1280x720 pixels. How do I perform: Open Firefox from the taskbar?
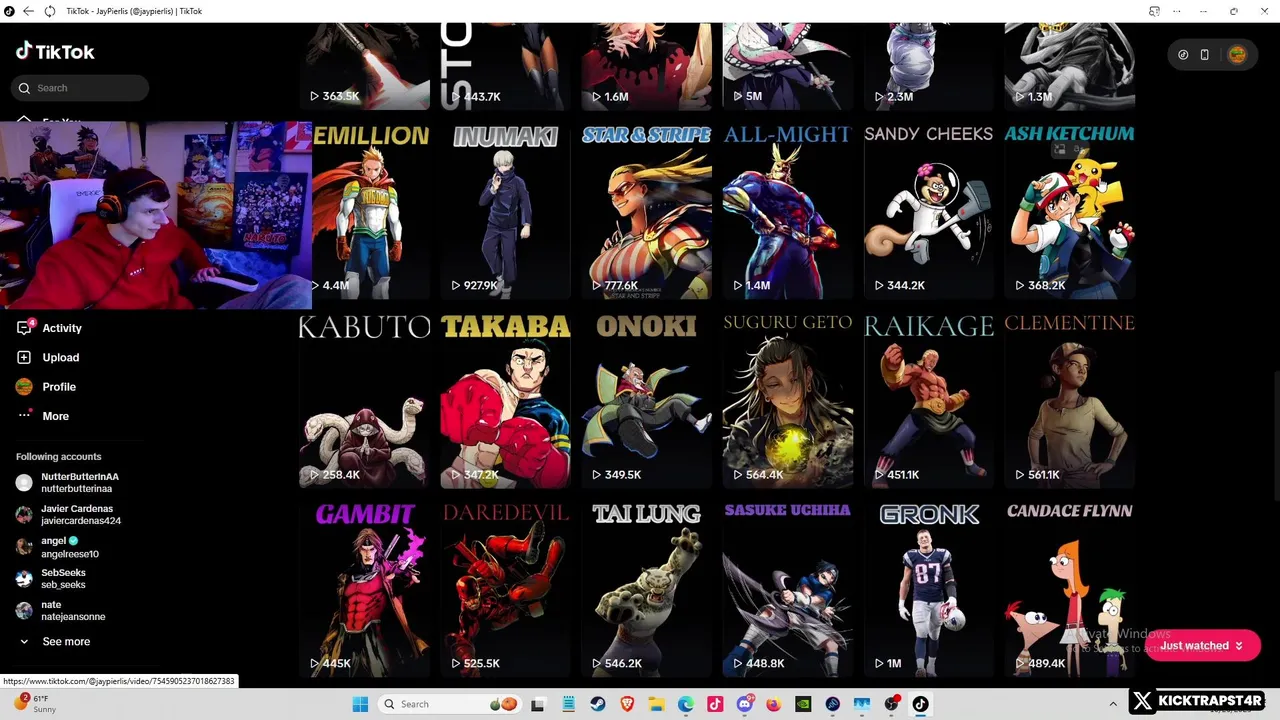[x=774, y=704]
